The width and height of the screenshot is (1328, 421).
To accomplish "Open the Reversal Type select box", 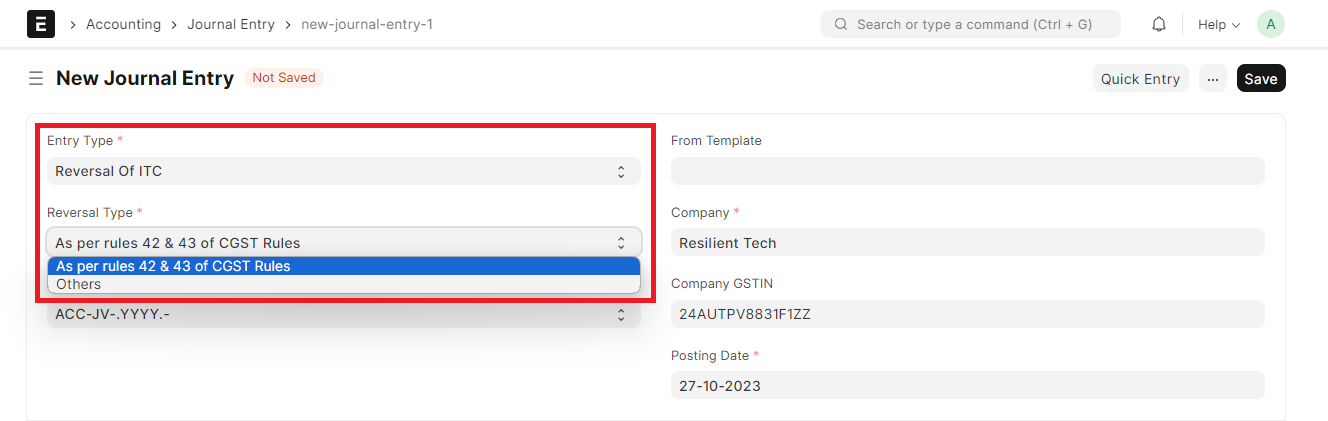I will click(x=343, y=243).
